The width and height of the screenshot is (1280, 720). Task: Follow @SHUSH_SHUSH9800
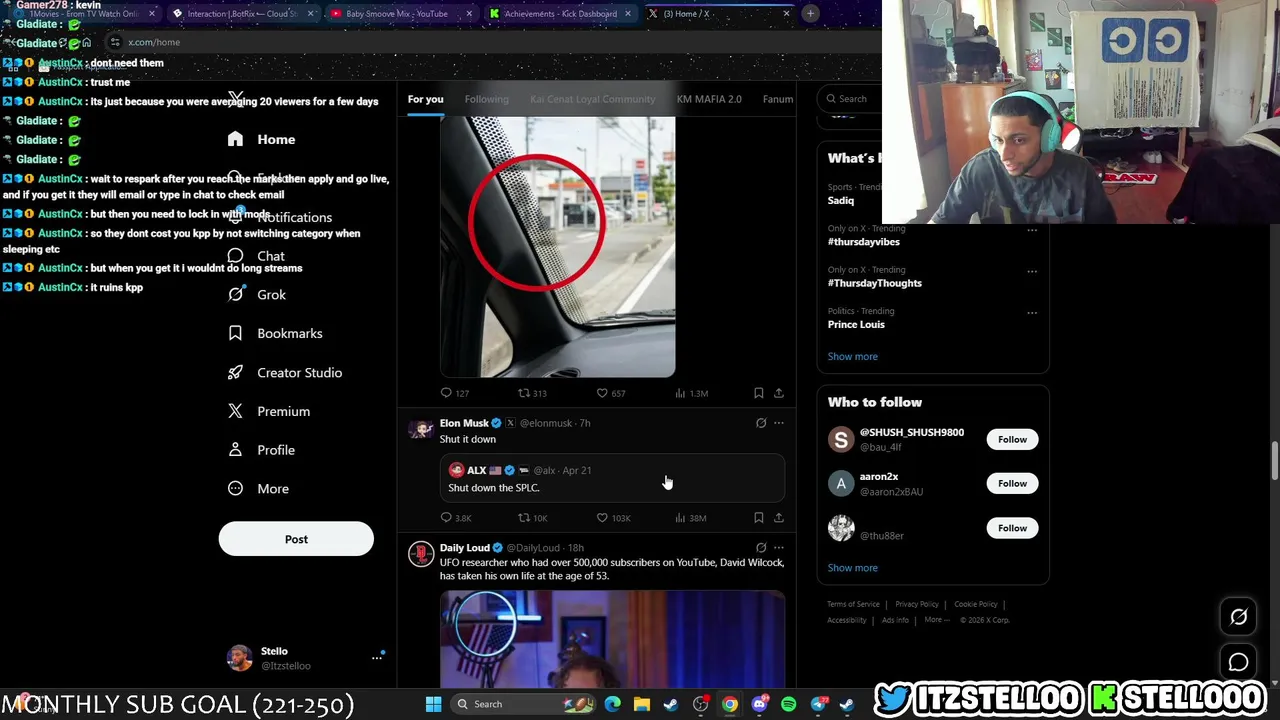[1012, 439]
